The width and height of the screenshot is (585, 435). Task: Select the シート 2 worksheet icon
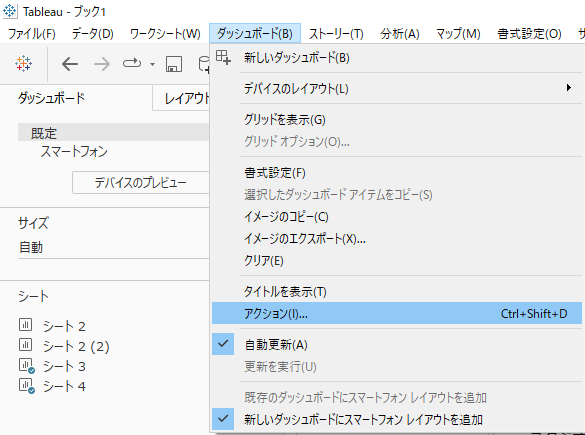pos(25,325)
